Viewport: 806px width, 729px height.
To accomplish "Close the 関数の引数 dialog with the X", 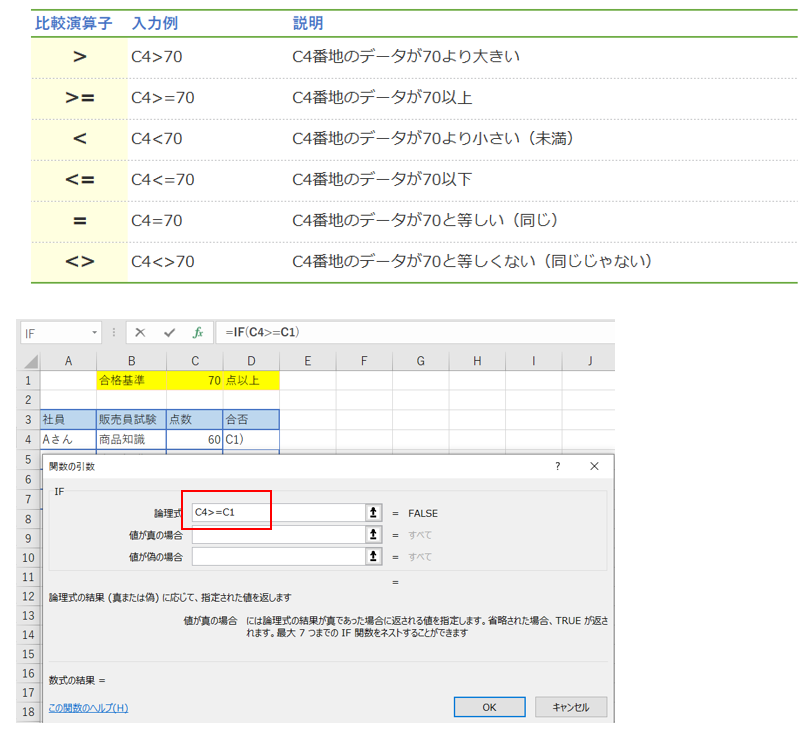I will (594, 466).
